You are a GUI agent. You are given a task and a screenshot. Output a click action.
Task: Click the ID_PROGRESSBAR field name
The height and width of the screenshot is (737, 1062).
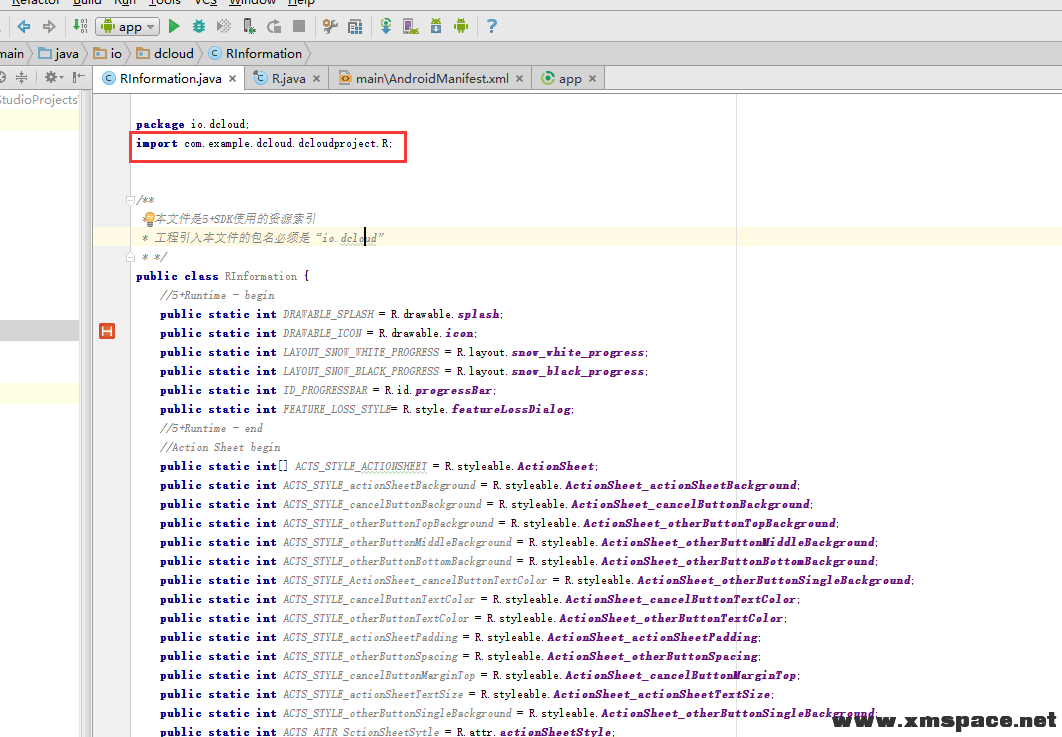(325, 390)
